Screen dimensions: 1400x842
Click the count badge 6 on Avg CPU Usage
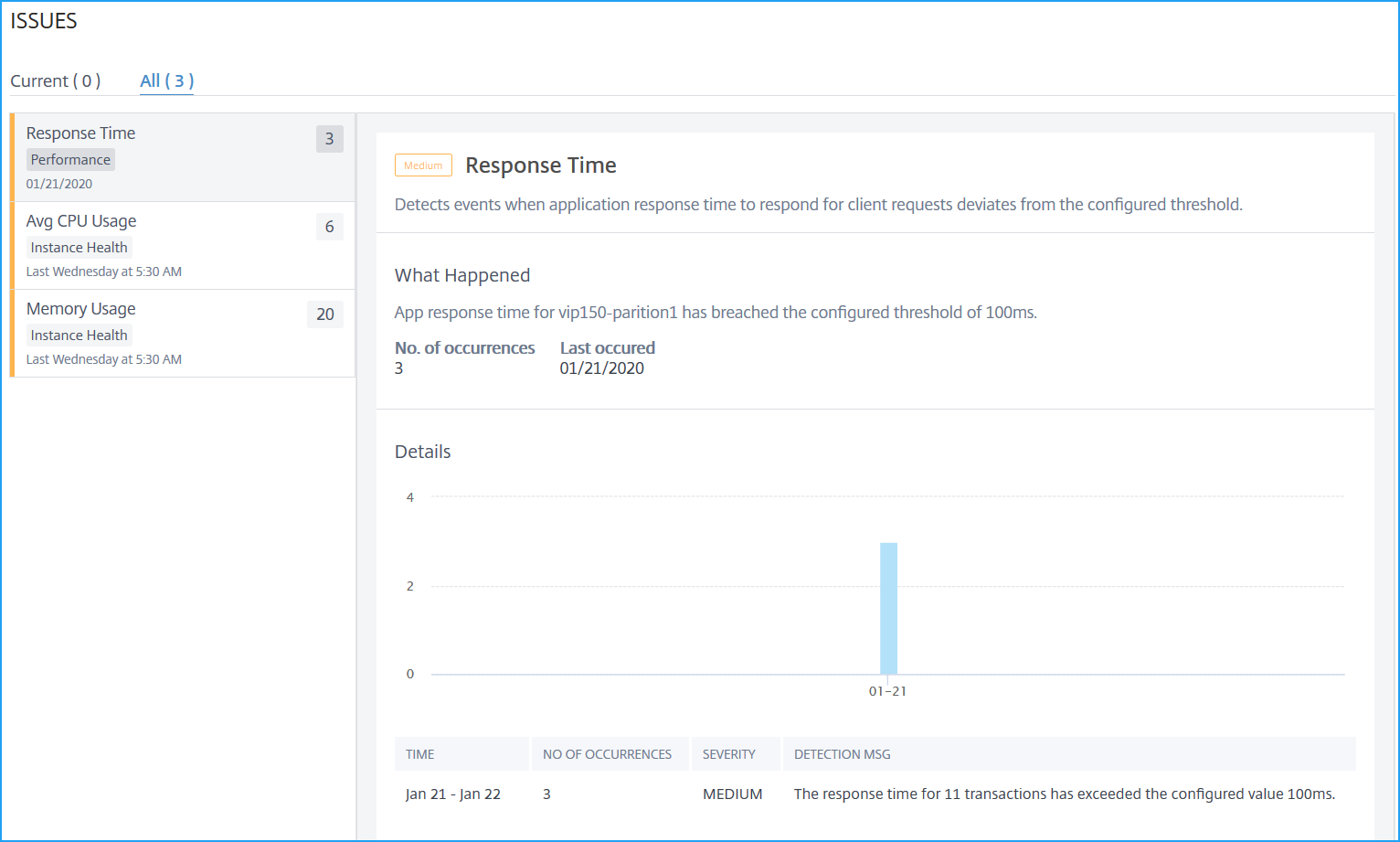click(x=330, y=227)
